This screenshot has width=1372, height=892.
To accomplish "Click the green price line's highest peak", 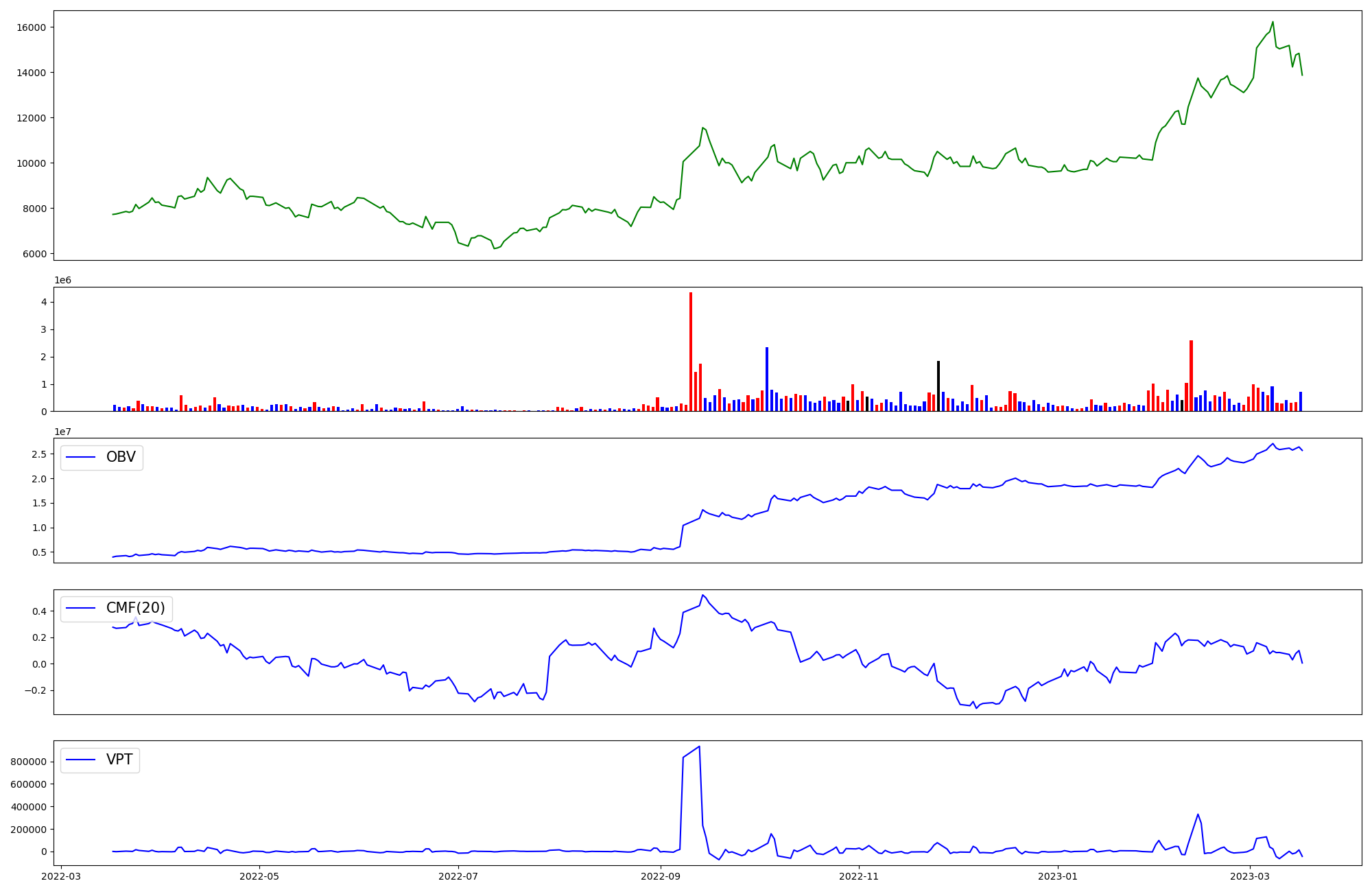I will click(x=1273, y=22).
